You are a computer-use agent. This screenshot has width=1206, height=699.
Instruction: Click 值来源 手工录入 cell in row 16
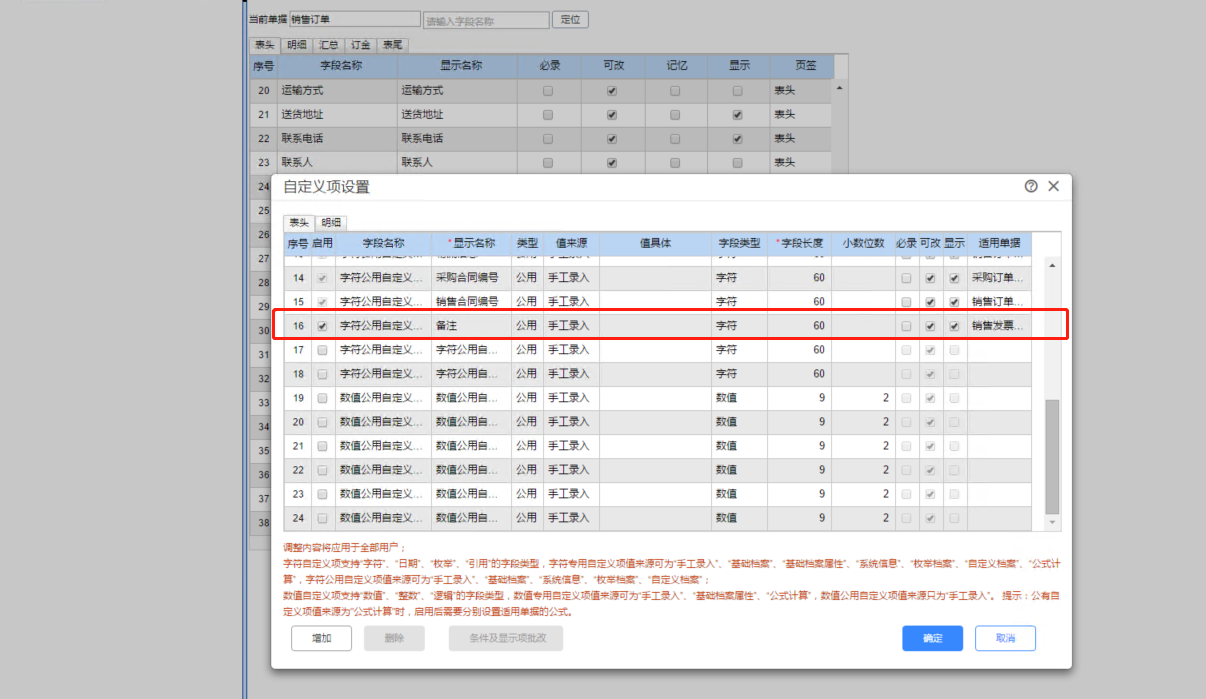pos(569,326)
